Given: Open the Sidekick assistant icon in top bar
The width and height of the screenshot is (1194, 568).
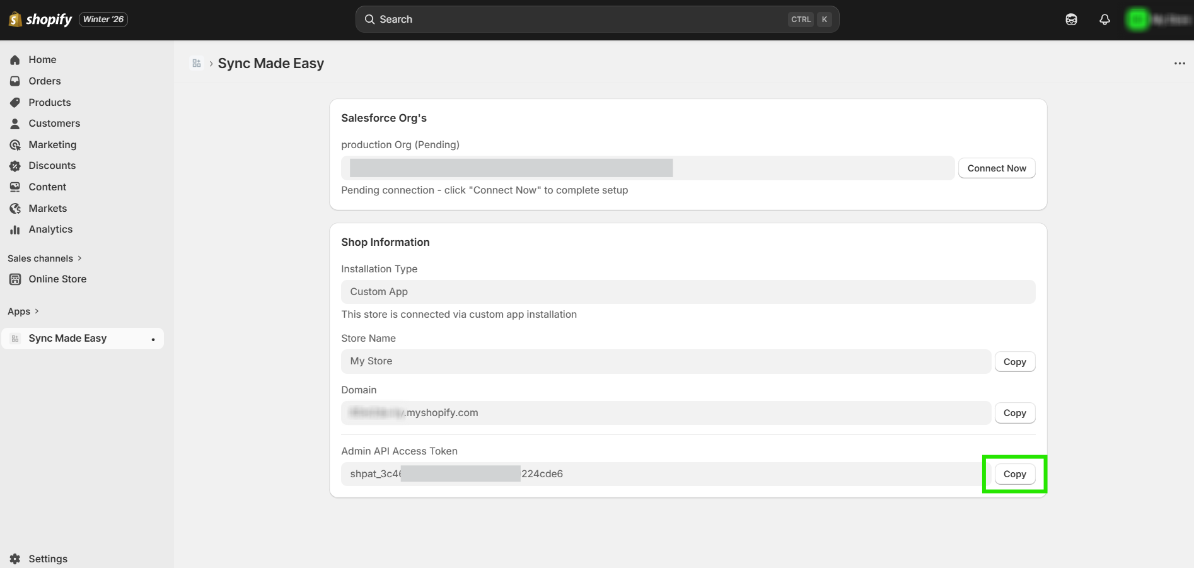Looking at the screenshot, I should (1072, 19).
